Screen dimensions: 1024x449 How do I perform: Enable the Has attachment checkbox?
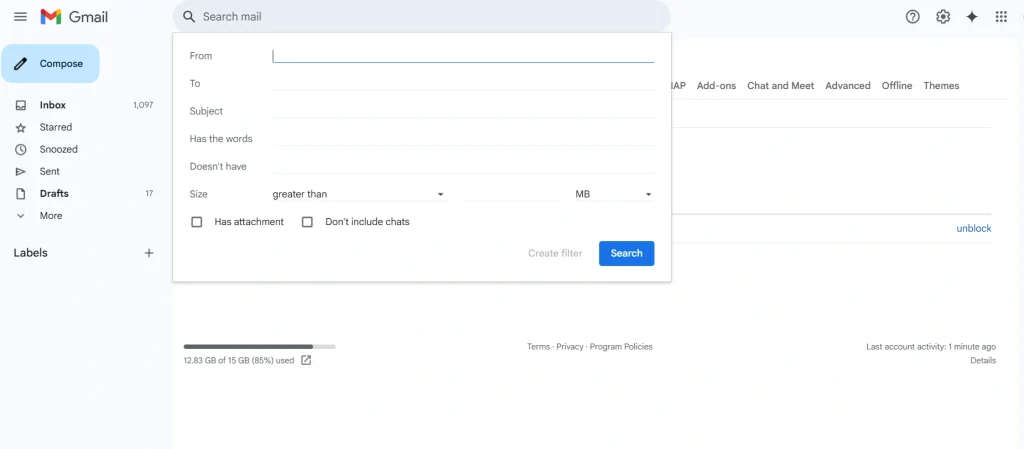pos(197,222)
